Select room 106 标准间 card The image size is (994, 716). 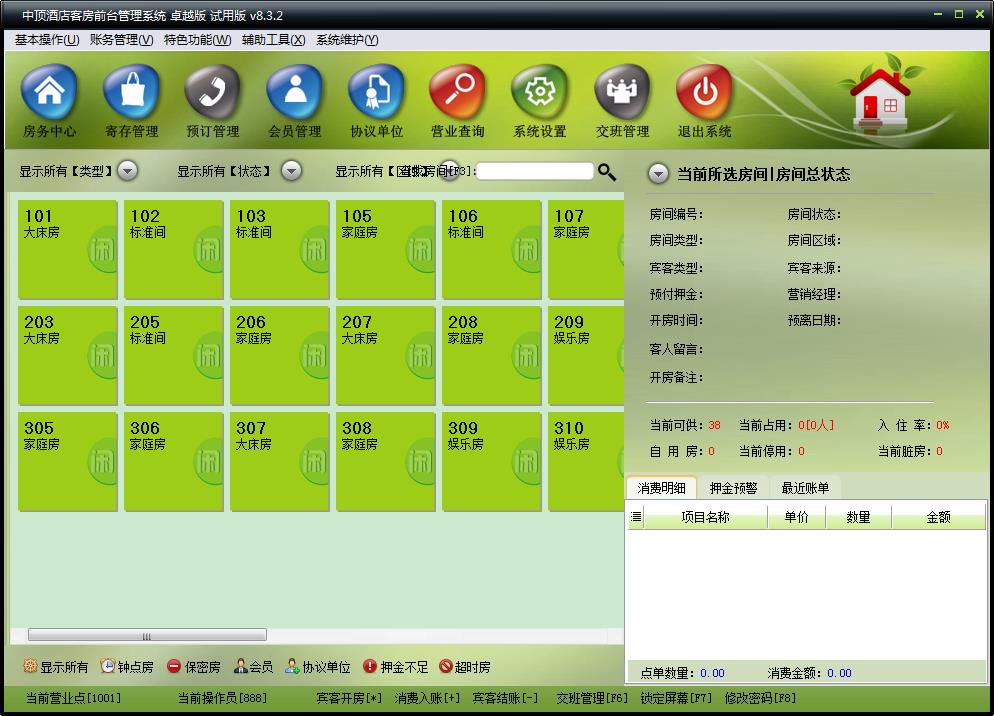coord(491,249)
